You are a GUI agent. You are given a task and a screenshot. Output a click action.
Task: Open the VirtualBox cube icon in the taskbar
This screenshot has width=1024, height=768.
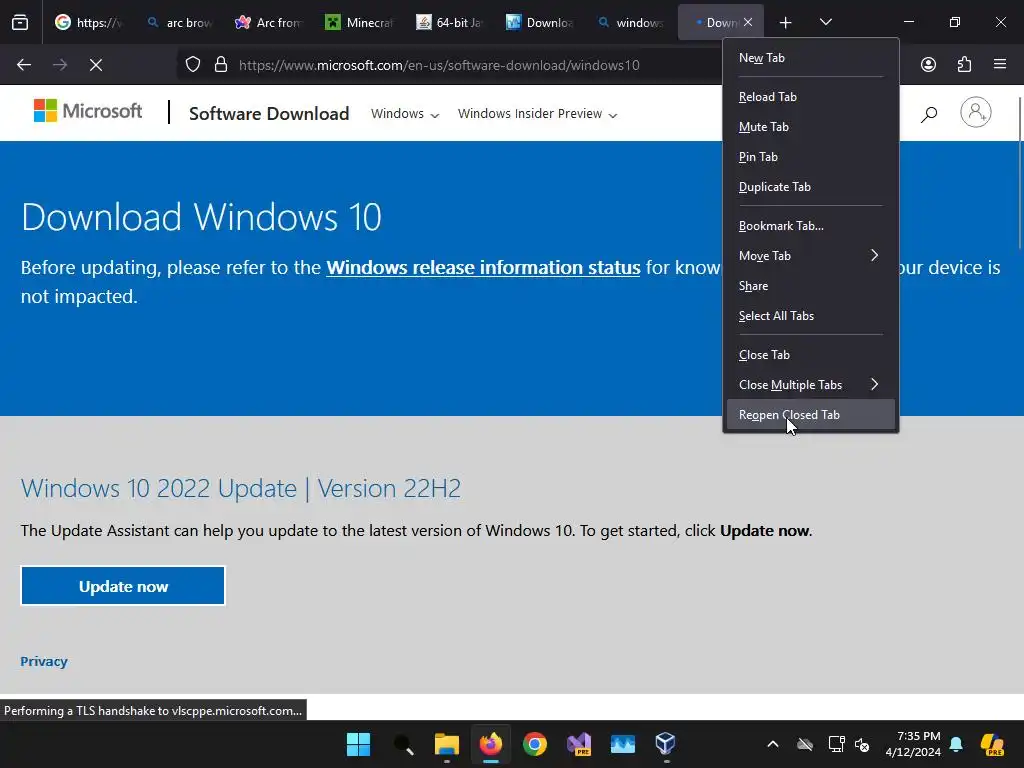pyautogui.click(x=665, y=744)
